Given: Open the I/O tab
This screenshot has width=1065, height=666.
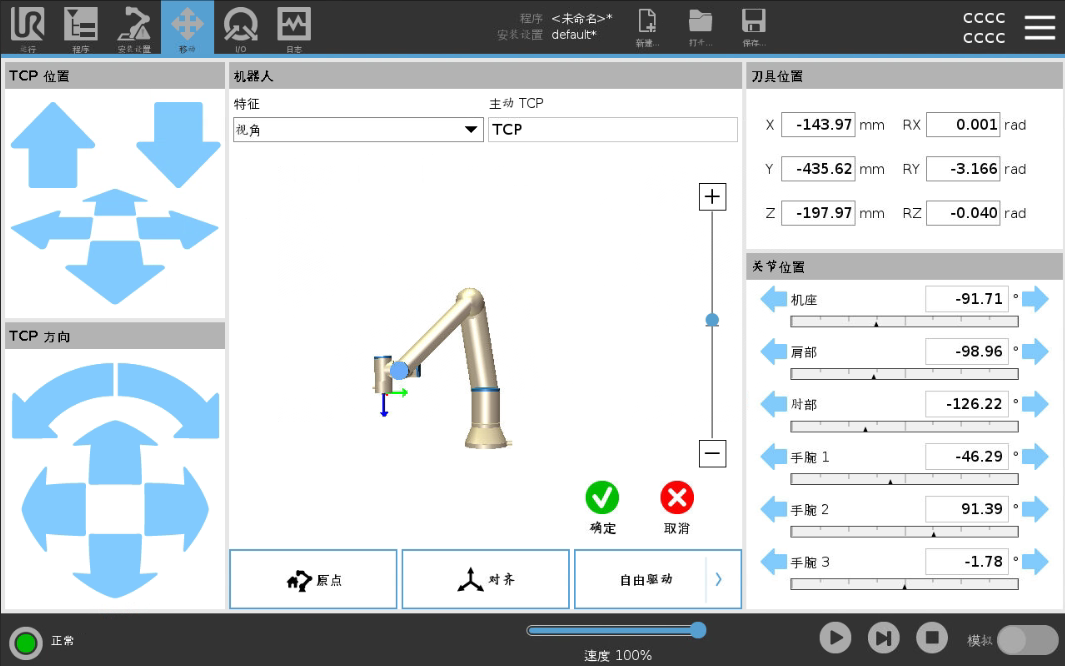Looking at the screenshot, I should pos(240,27).
